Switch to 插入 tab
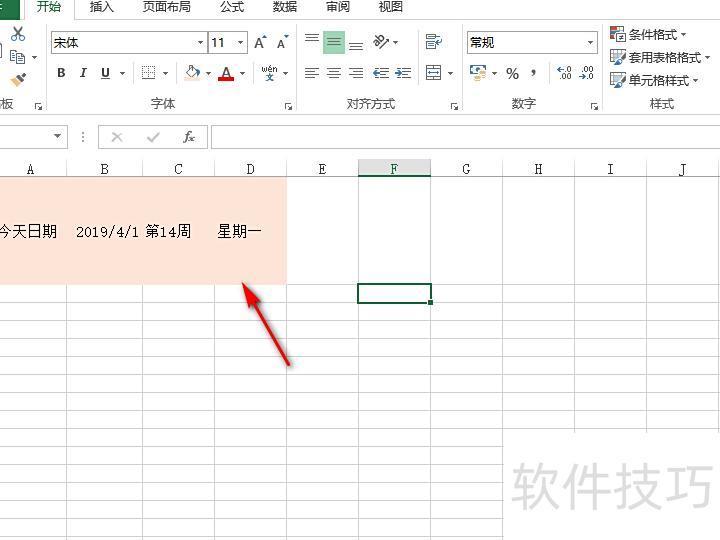The image size is (720, 540). (101, 7)
